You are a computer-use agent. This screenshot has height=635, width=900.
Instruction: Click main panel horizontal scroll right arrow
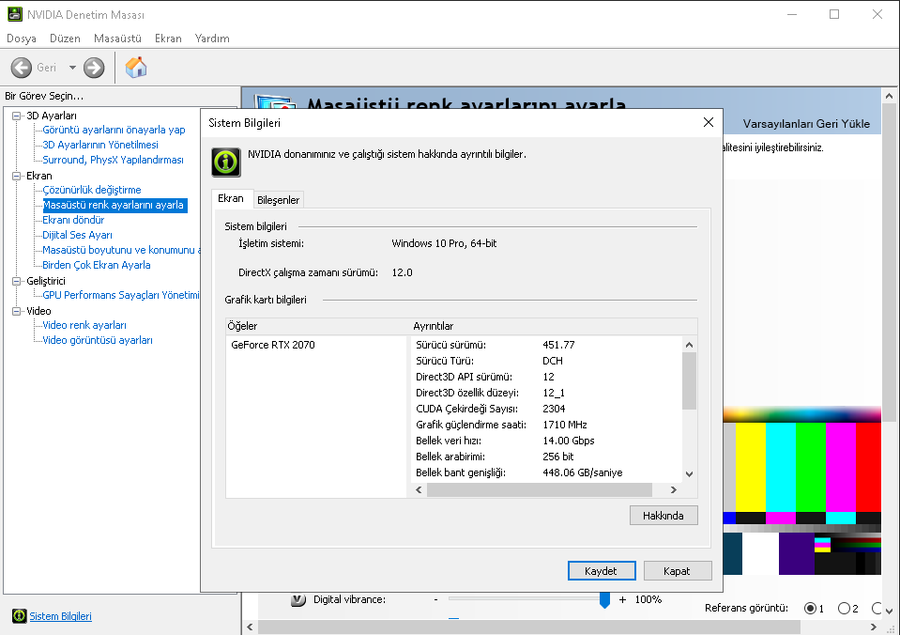(x=874, y=627)
